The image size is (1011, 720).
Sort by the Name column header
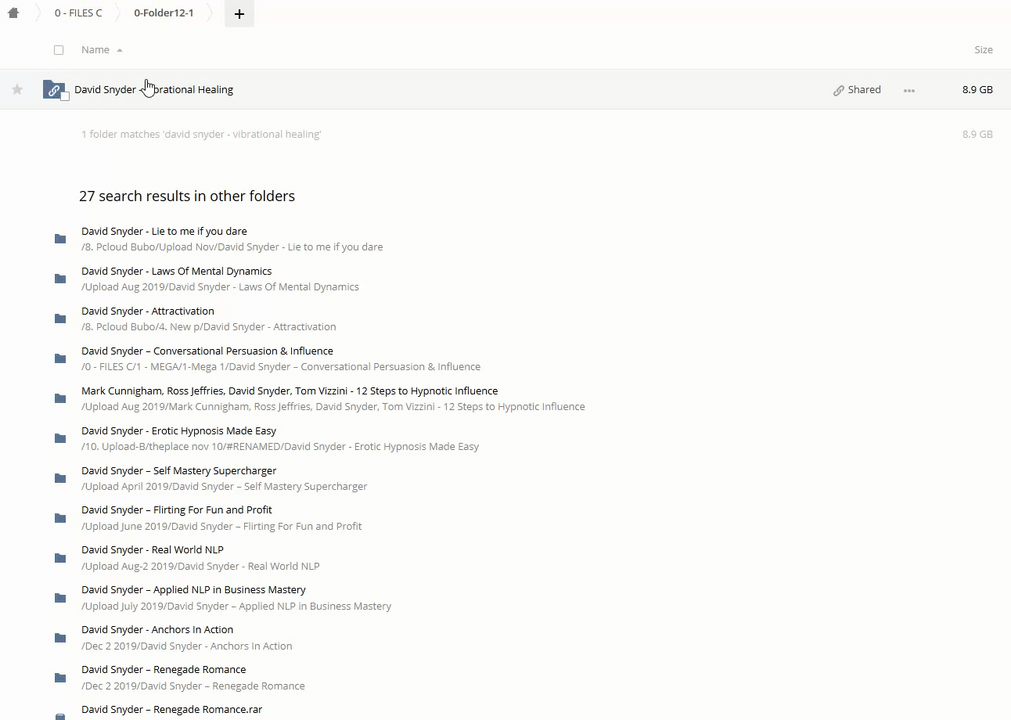coord(95,50)
